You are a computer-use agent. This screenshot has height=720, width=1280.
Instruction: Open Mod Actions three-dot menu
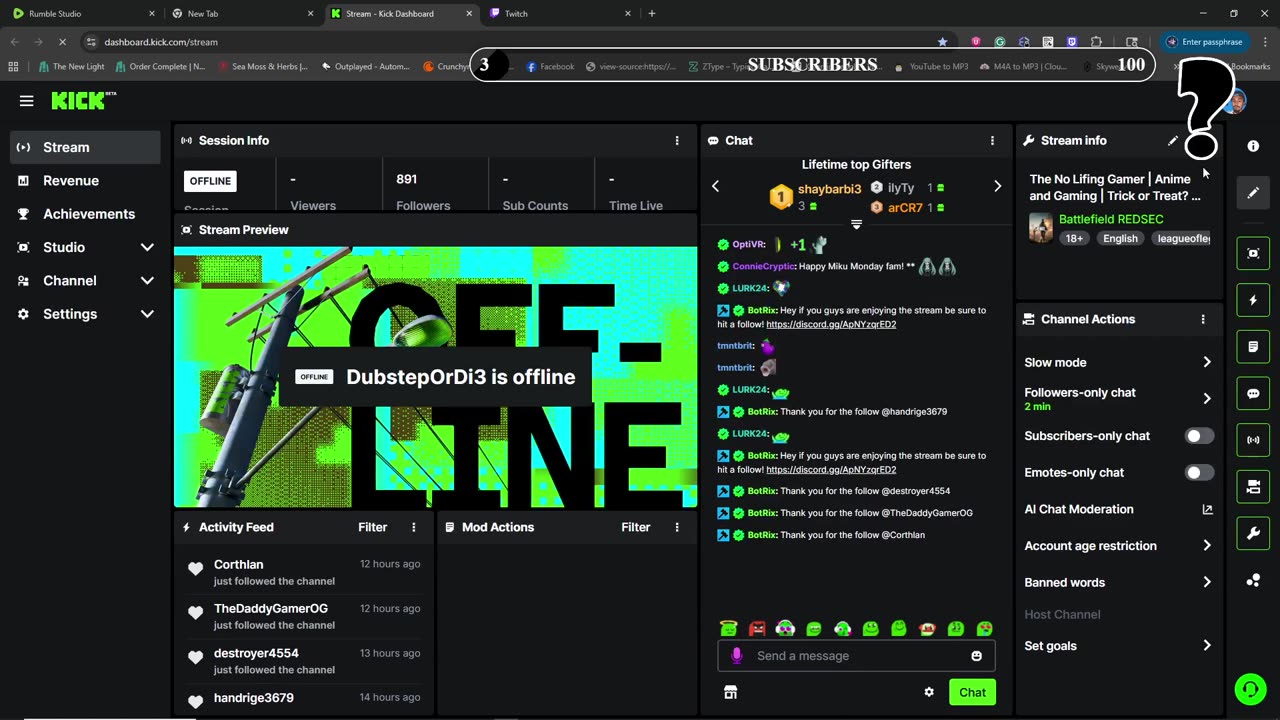tap(677, 527)
